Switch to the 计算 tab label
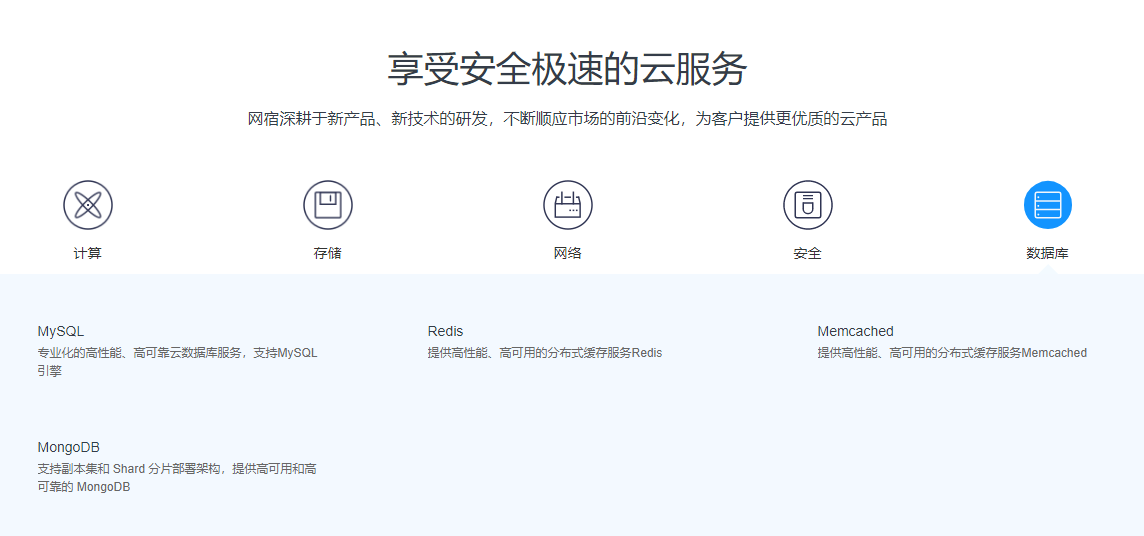This screenshot has width=1144, height=536. click(x=88, y=254)
